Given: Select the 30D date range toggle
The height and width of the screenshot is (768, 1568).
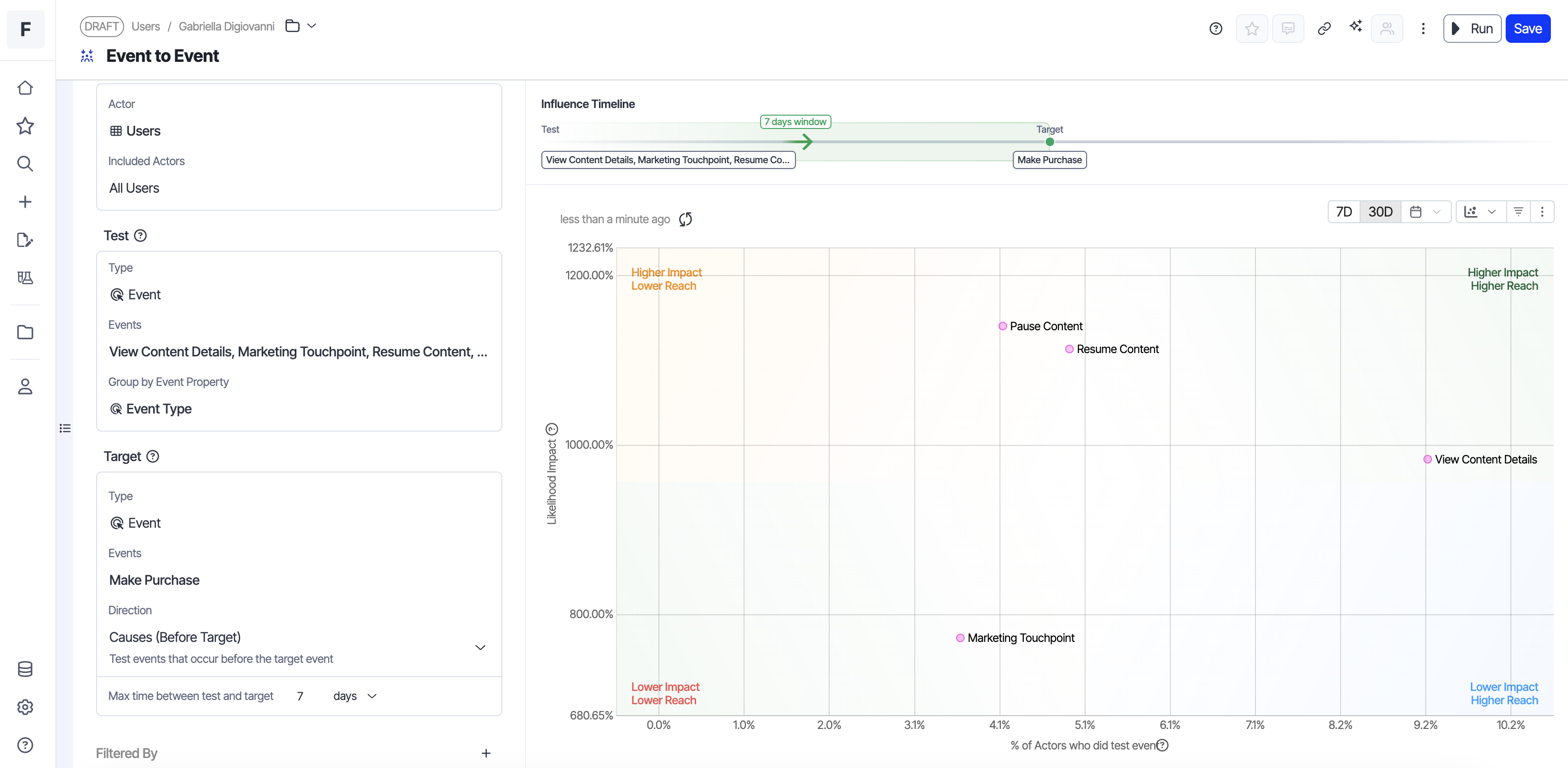Looking at the screenshot, I should pos(1380,212).
